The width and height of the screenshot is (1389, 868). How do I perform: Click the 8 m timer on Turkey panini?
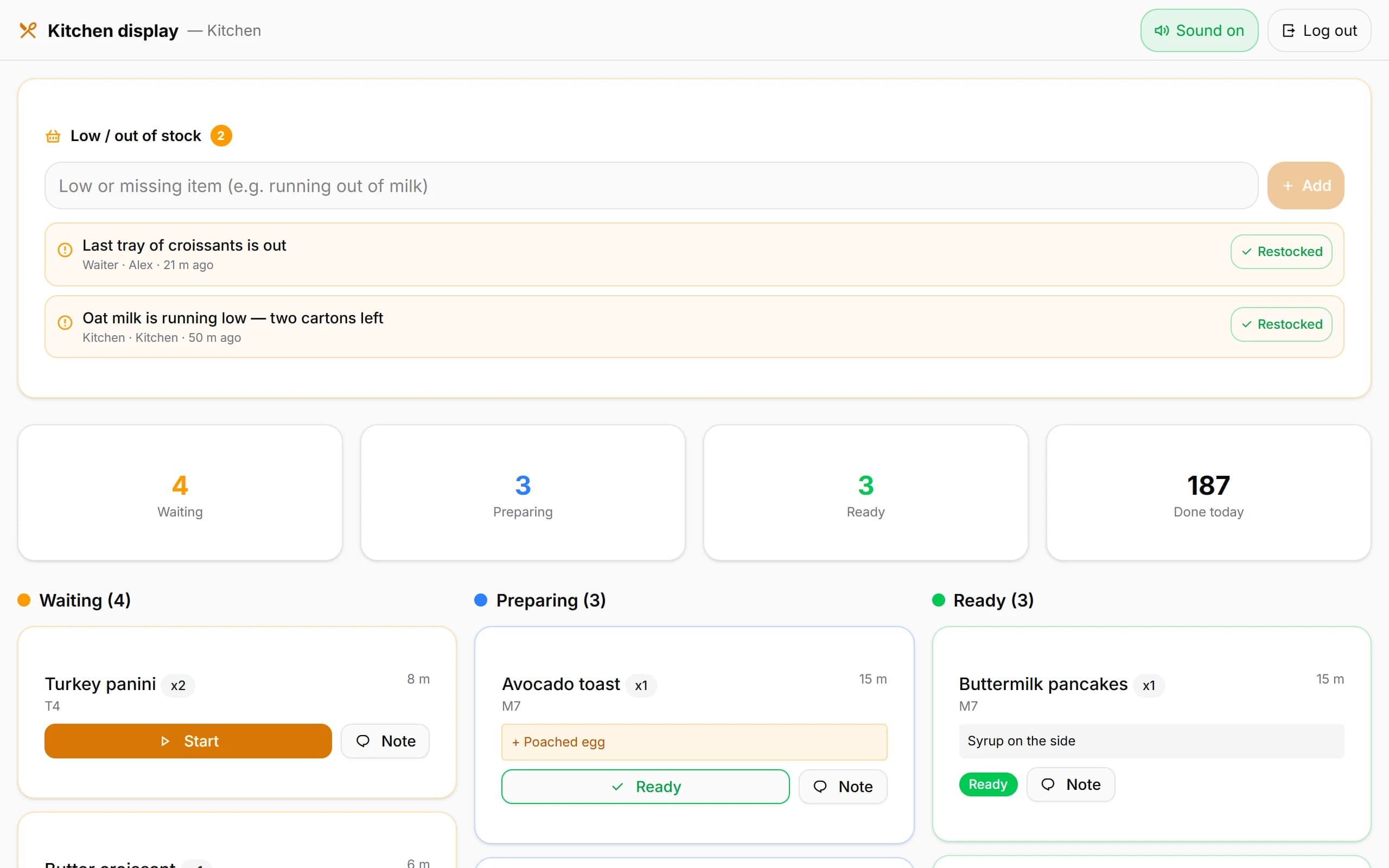coord(418,679)
